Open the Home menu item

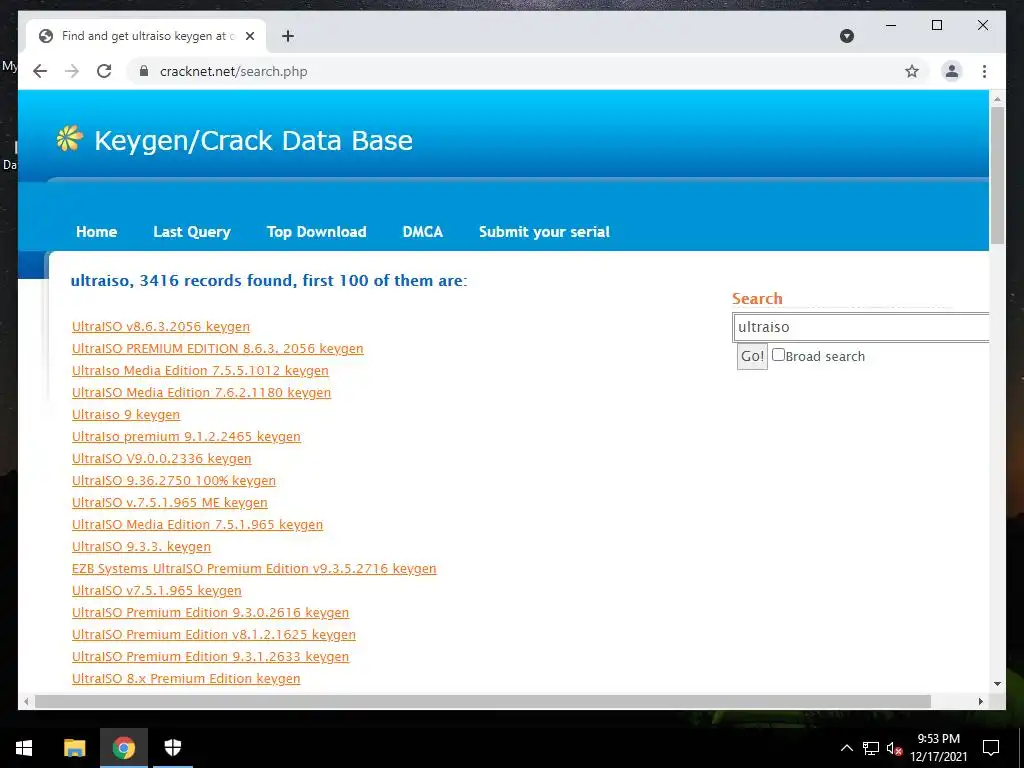pyautogui.click(x=96, y=232)
